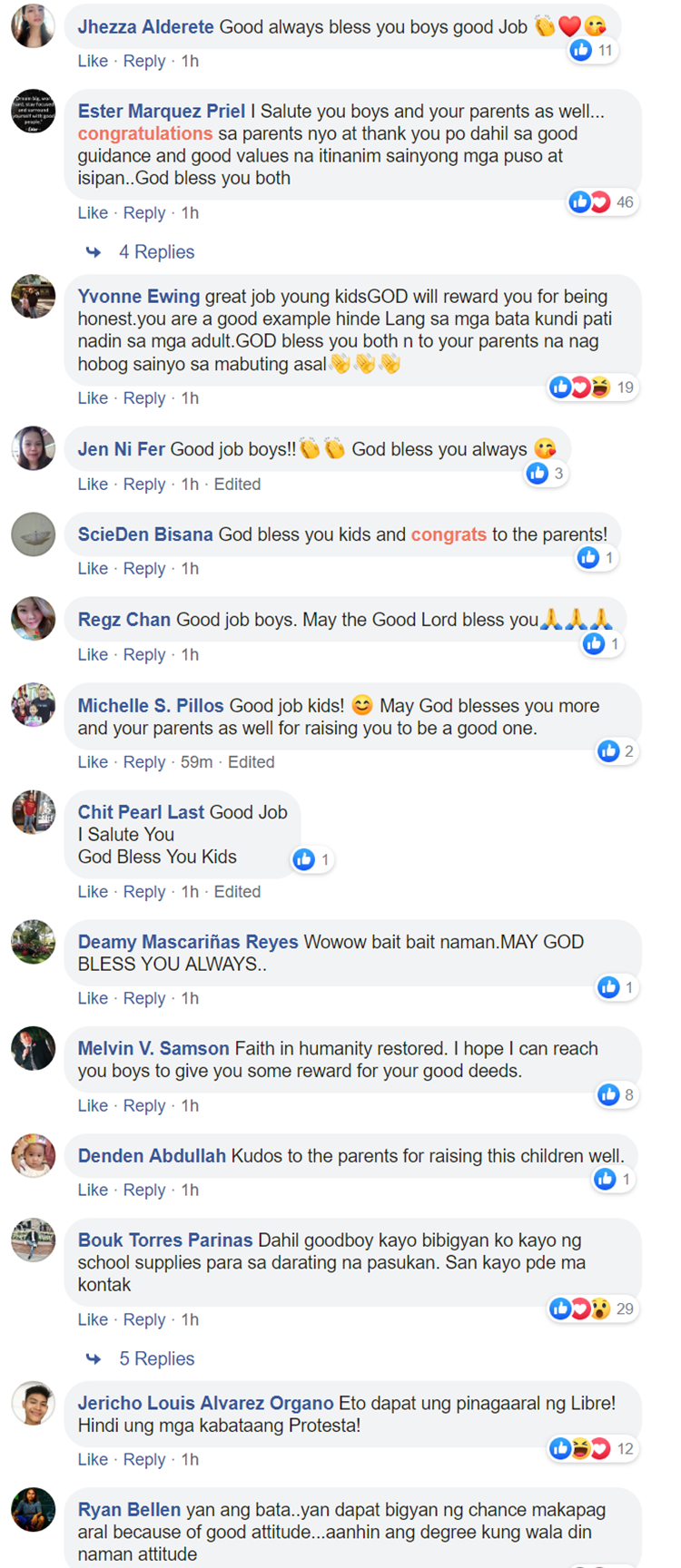Like Denden Abdullah's comment
This screenshot has width=681, height=1568.
click(93, 1191)
